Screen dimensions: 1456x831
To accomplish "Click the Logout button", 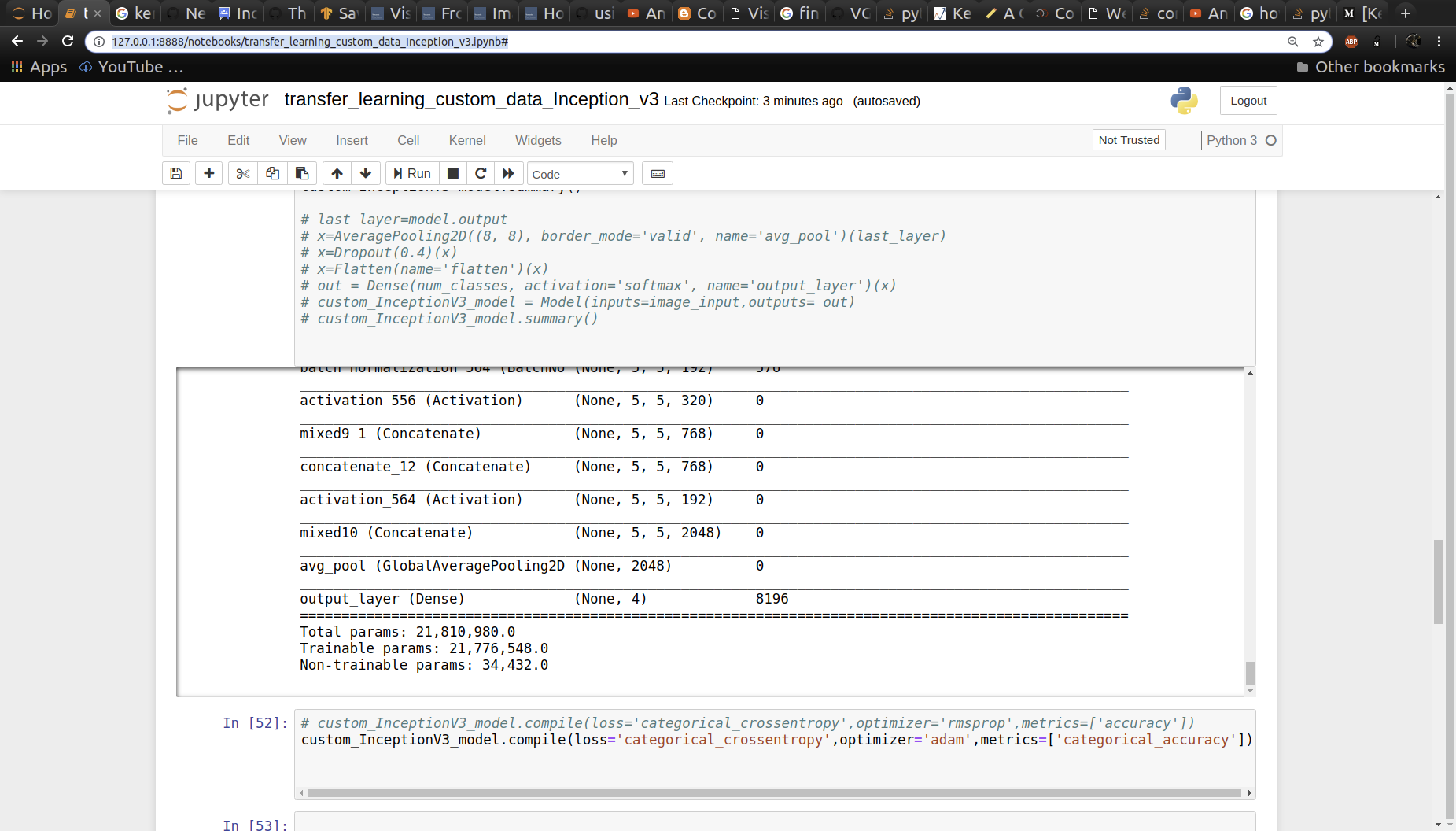I will pyautogui.click(x=1248, y=100).
